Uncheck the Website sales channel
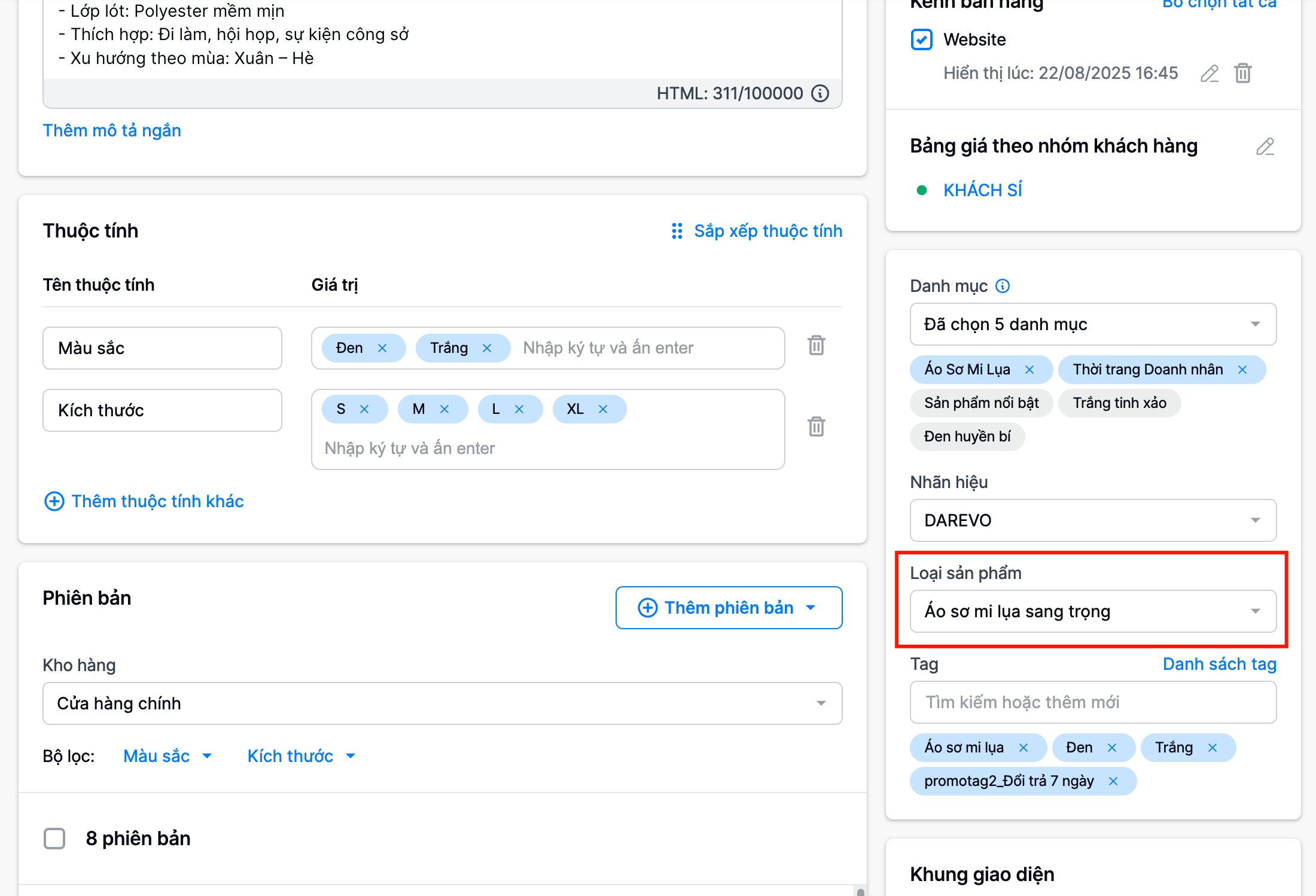1316x896 pixels. click(921, 39)
